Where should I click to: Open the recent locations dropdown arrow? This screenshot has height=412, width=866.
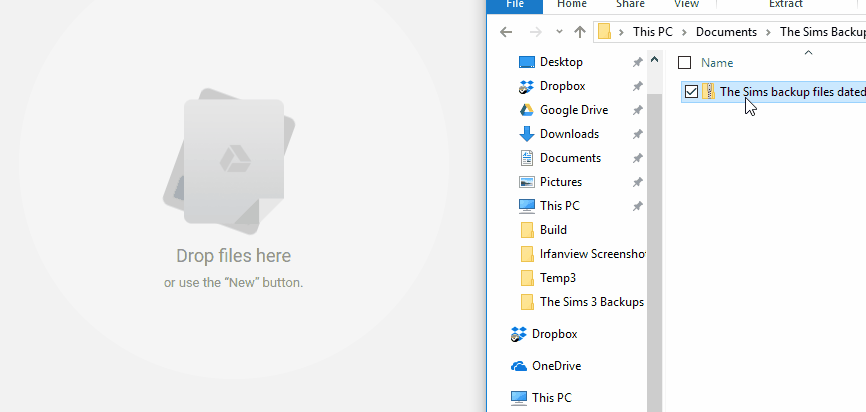click(x=559, y=32)
